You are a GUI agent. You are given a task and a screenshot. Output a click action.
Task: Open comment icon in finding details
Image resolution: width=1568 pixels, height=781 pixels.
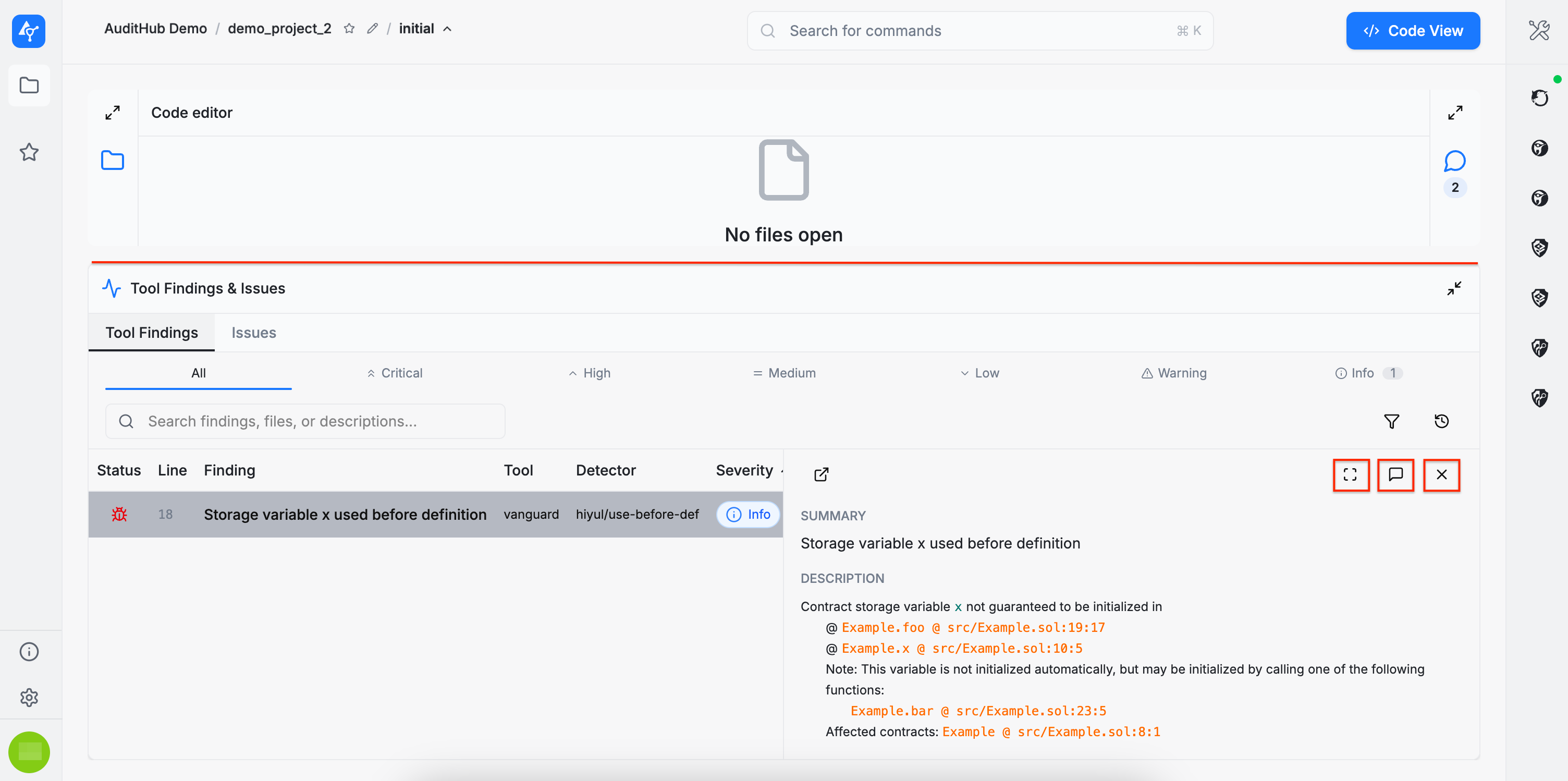pyautogui.click(x=1395, y=475)
